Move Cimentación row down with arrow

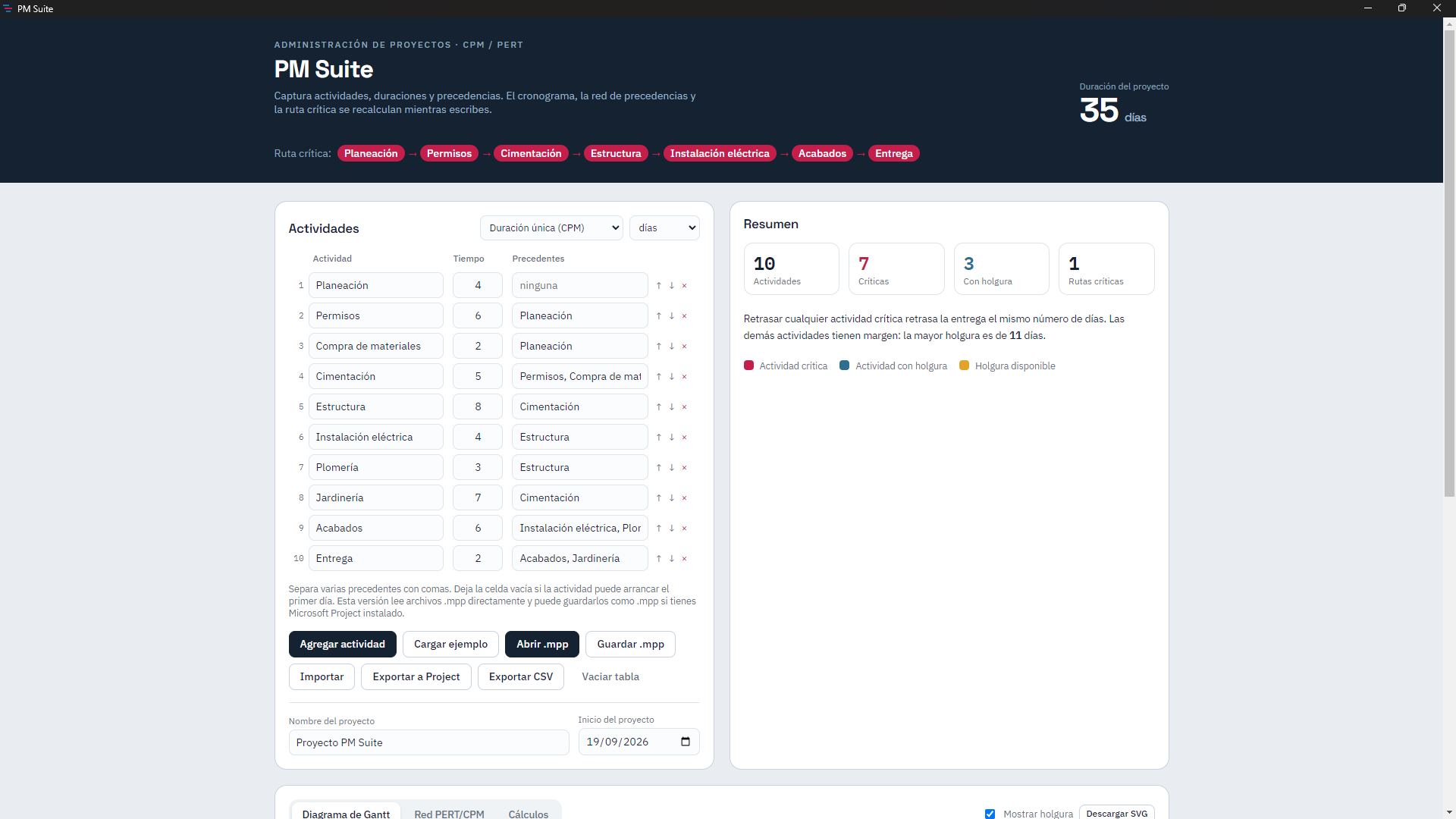coord(671,377)
